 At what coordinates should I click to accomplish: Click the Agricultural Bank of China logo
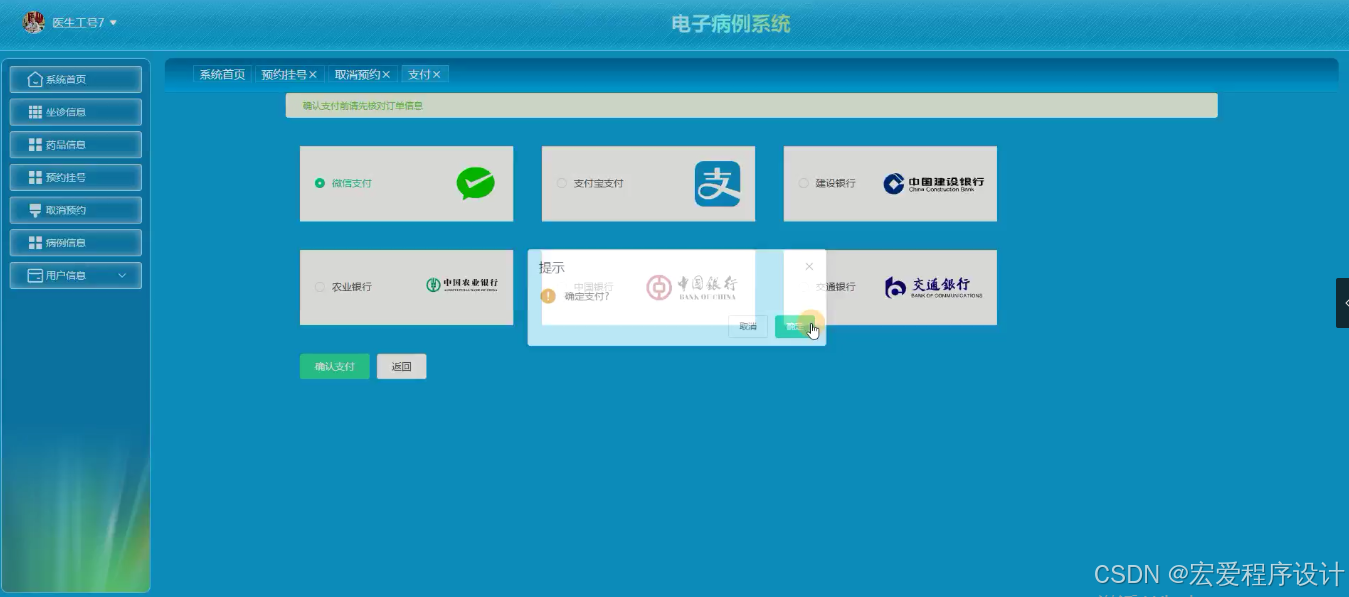[462, 285]
